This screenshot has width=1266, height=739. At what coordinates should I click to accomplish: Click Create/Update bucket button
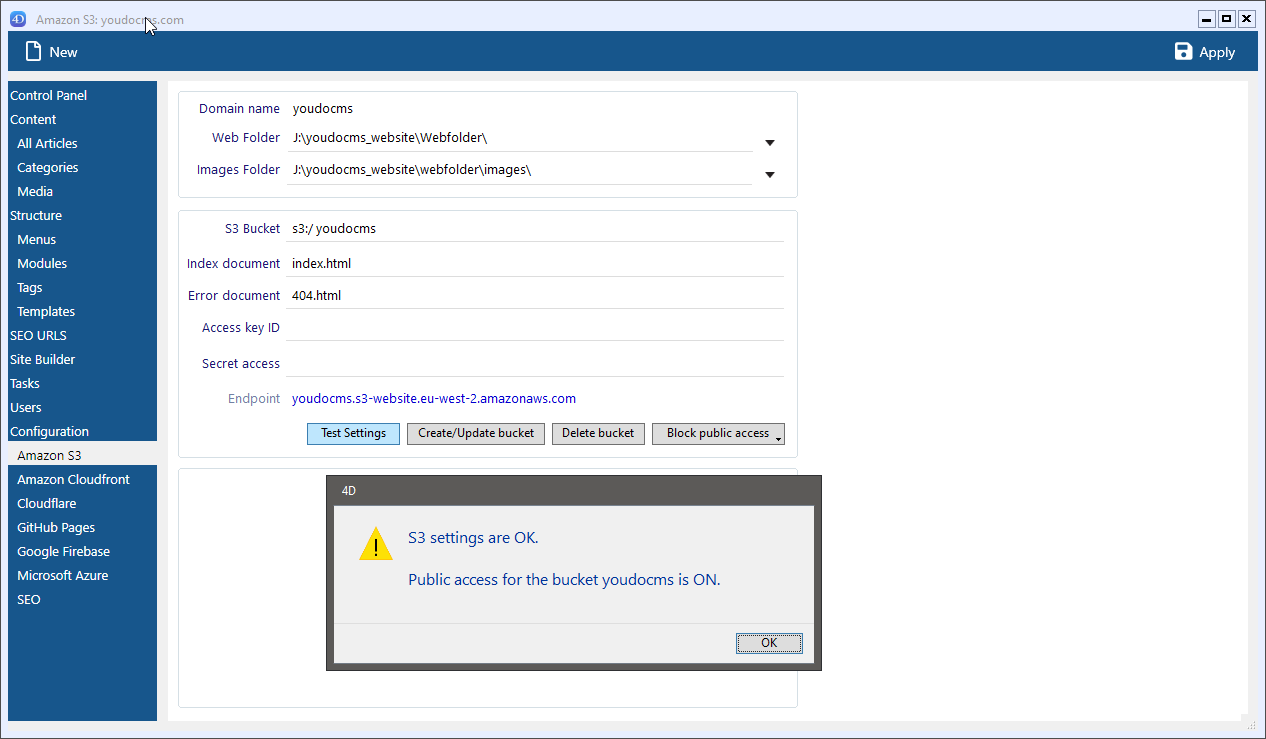pos(476,433)
